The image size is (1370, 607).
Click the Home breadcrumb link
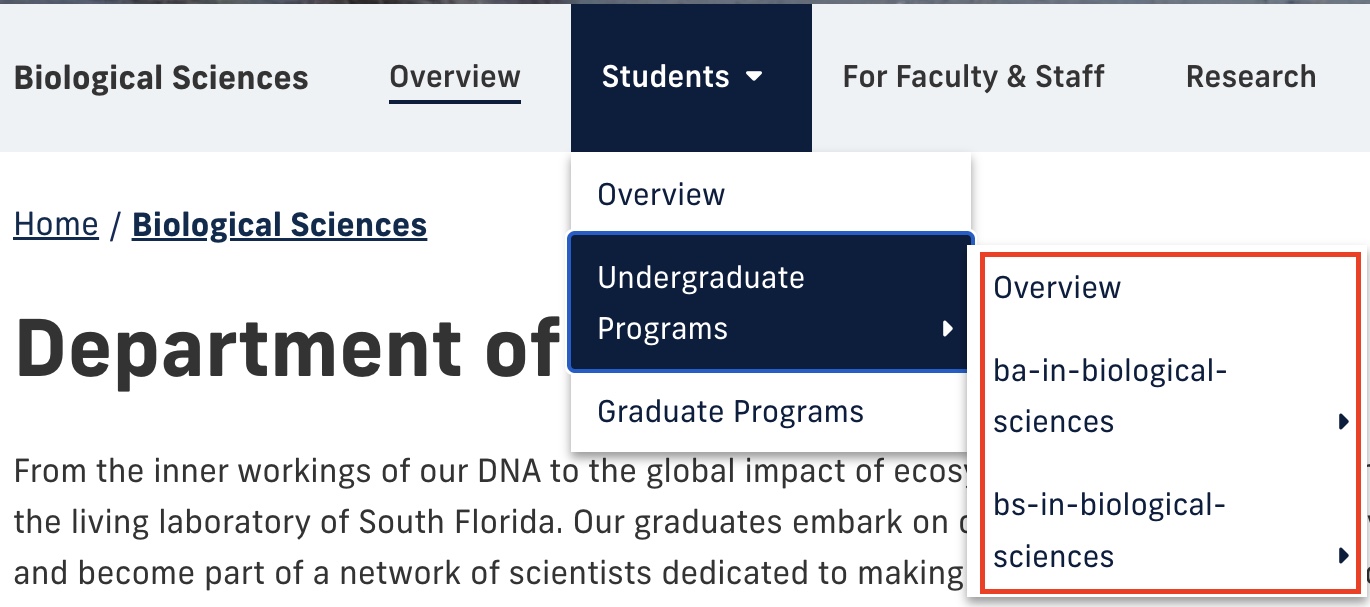56,225
